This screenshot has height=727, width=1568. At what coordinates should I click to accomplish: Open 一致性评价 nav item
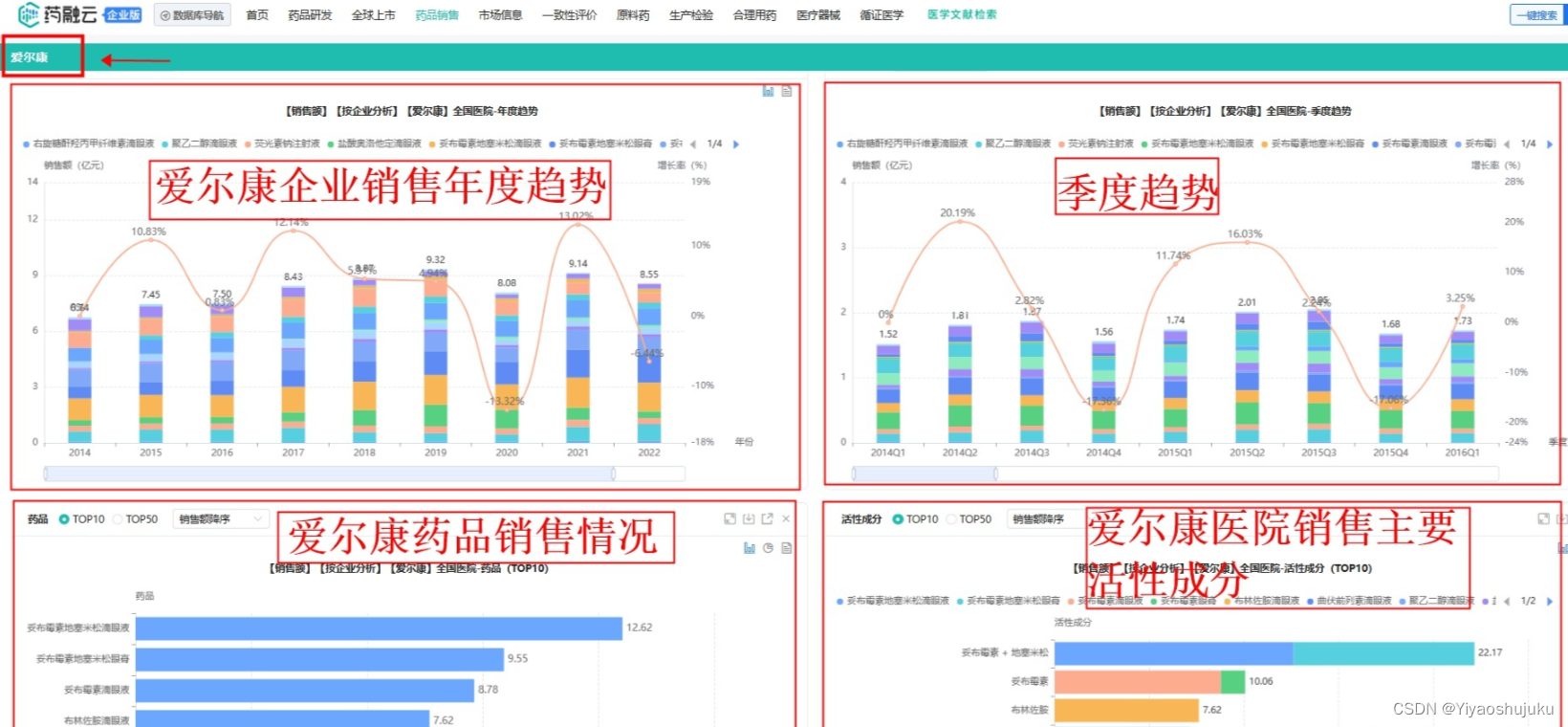pyautogui.click(x=569, y=15)
